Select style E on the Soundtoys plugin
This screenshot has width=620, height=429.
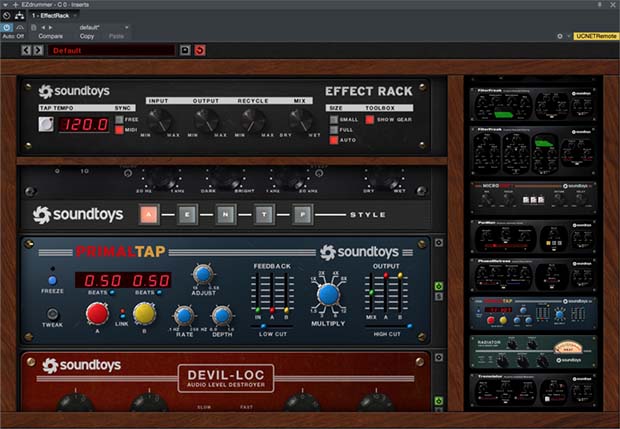pos(187,215)
